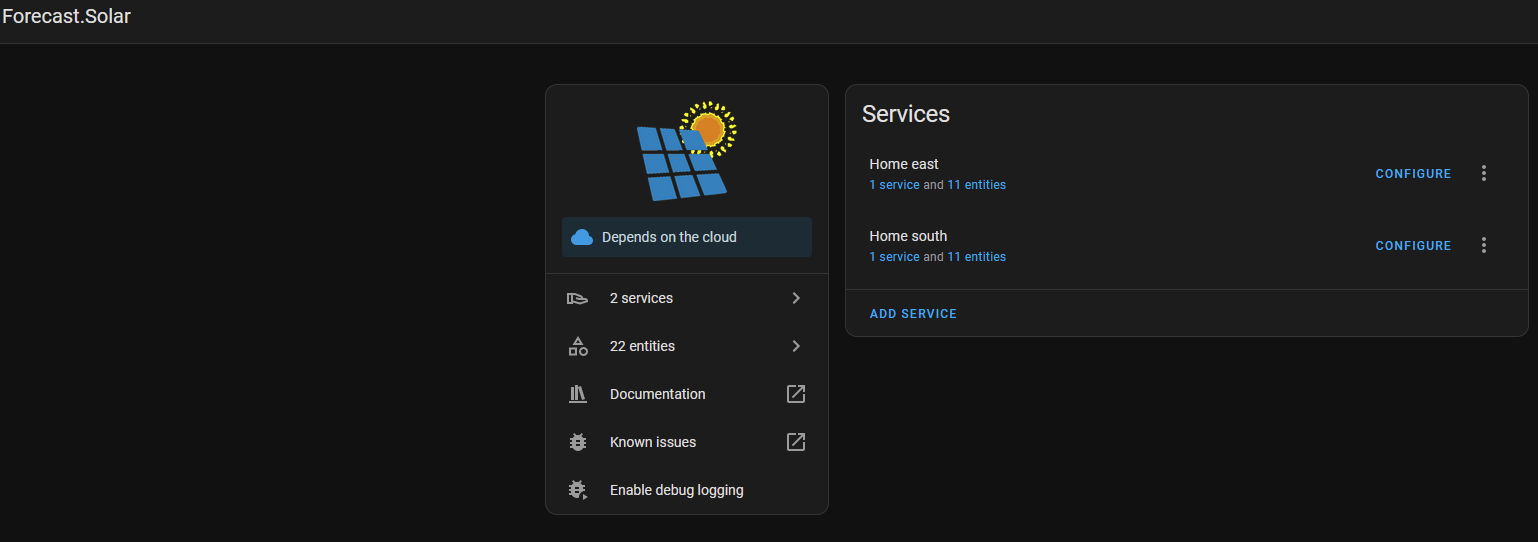Click the Forecast.Solar page title
Viewport: 1538px width, 542px height.
coord(66,16)
